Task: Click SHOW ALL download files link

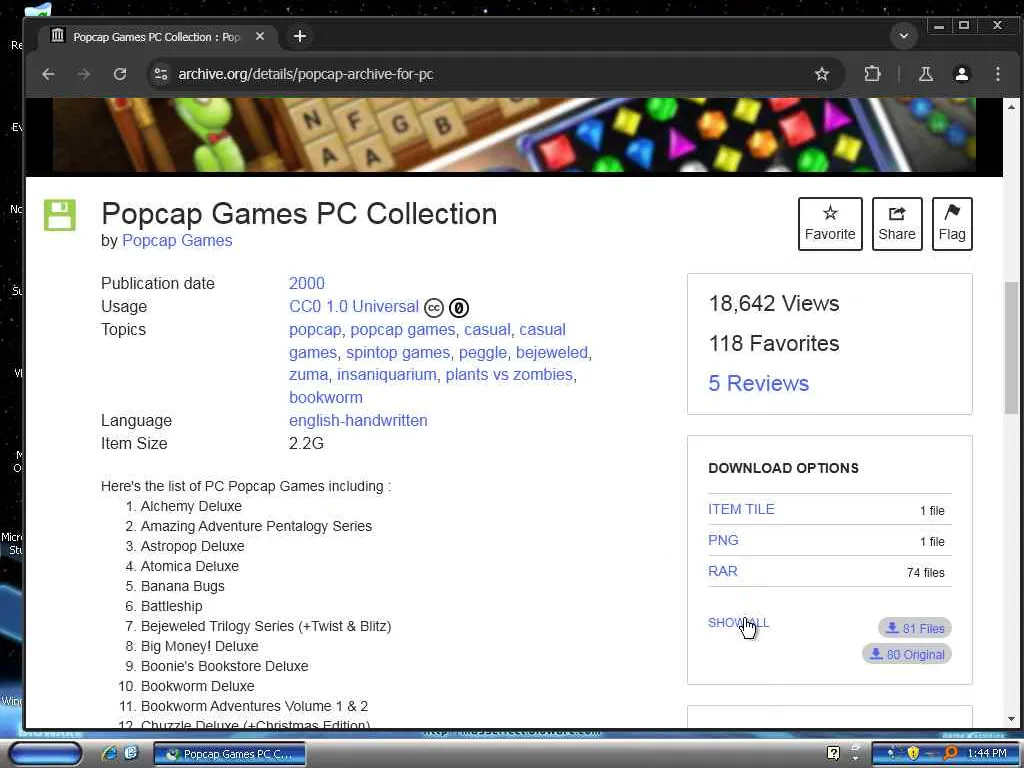Action: pyautogui.click(x=739, y=622)
